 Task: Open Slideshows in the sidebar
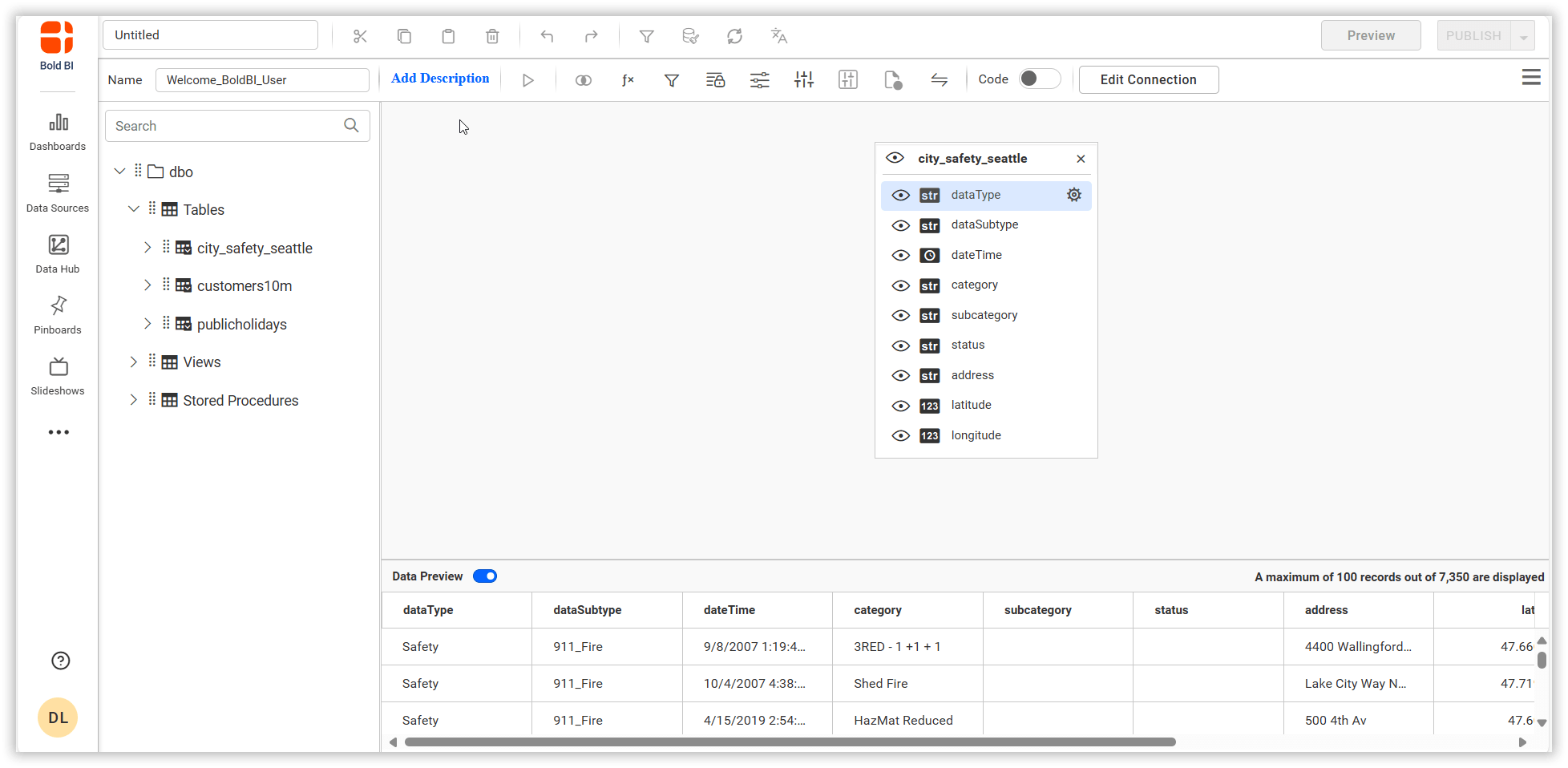point(58,377)
